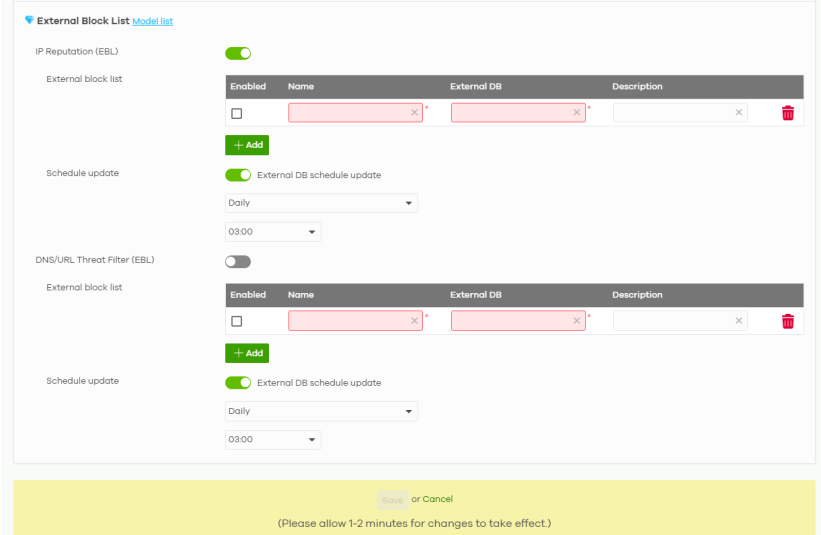821x535 pixels.
Task: Tick the Enabled checkbox in DNS/URL row
Action: pos(237,321)
